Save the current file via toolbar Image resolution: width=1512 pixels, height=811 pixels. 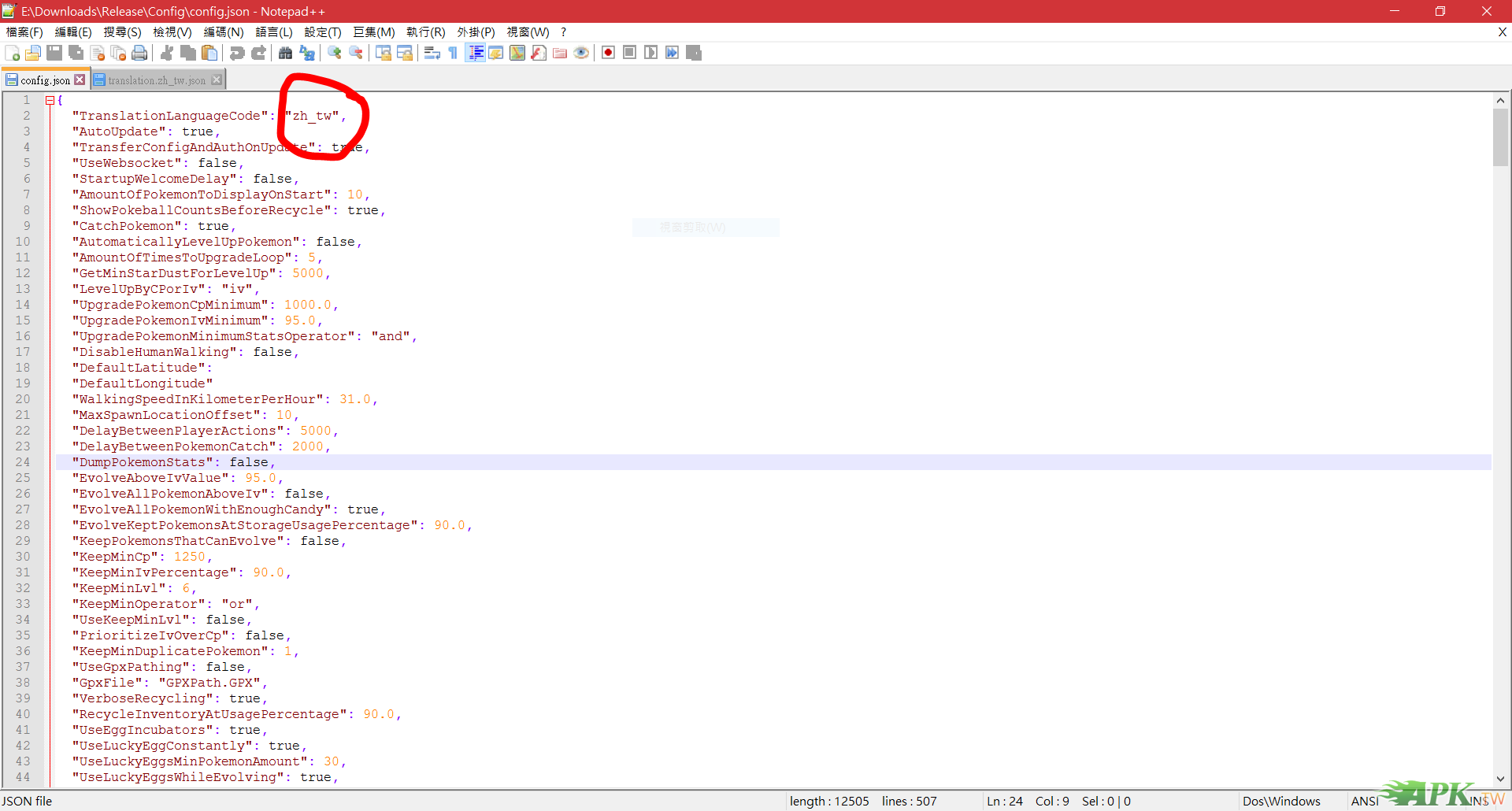pyautogui.click(x=54, y=53)
